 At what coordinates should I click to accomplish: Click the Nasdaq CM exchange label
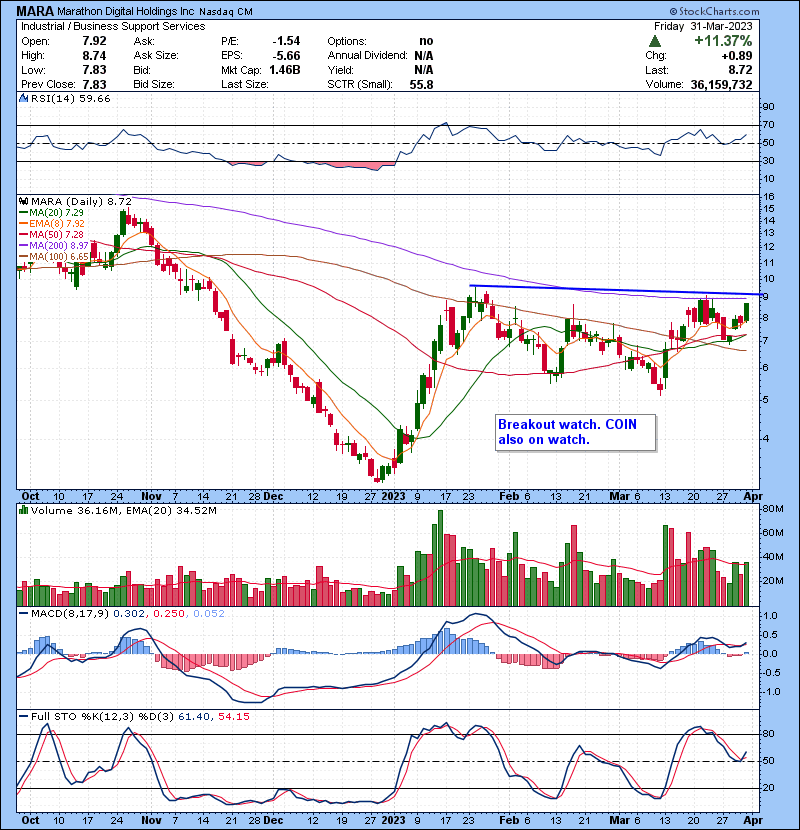pos(226,11)
